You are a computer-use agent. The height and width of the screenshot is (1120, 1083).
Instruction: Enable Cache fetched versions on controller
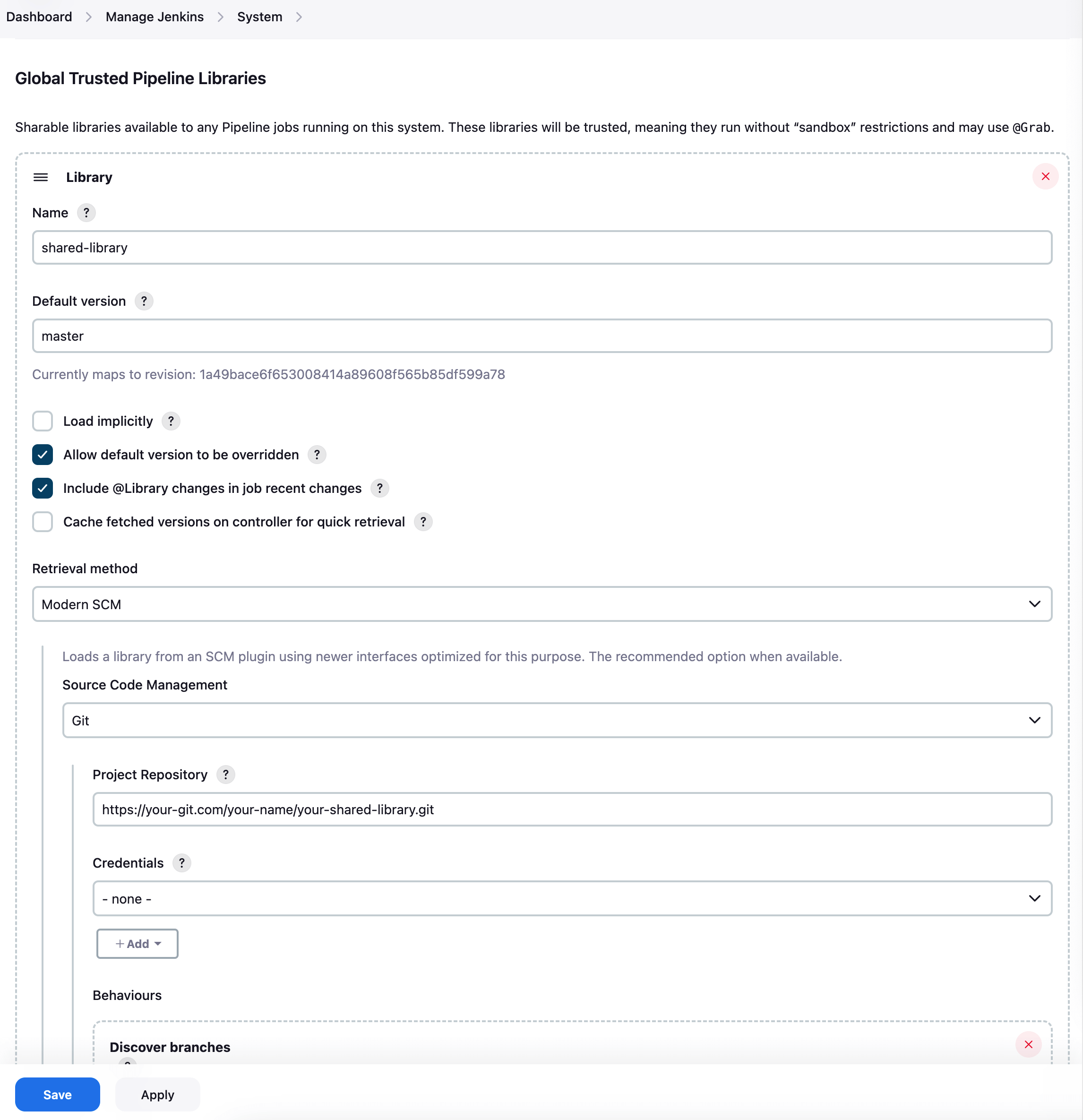pos(43,522)
